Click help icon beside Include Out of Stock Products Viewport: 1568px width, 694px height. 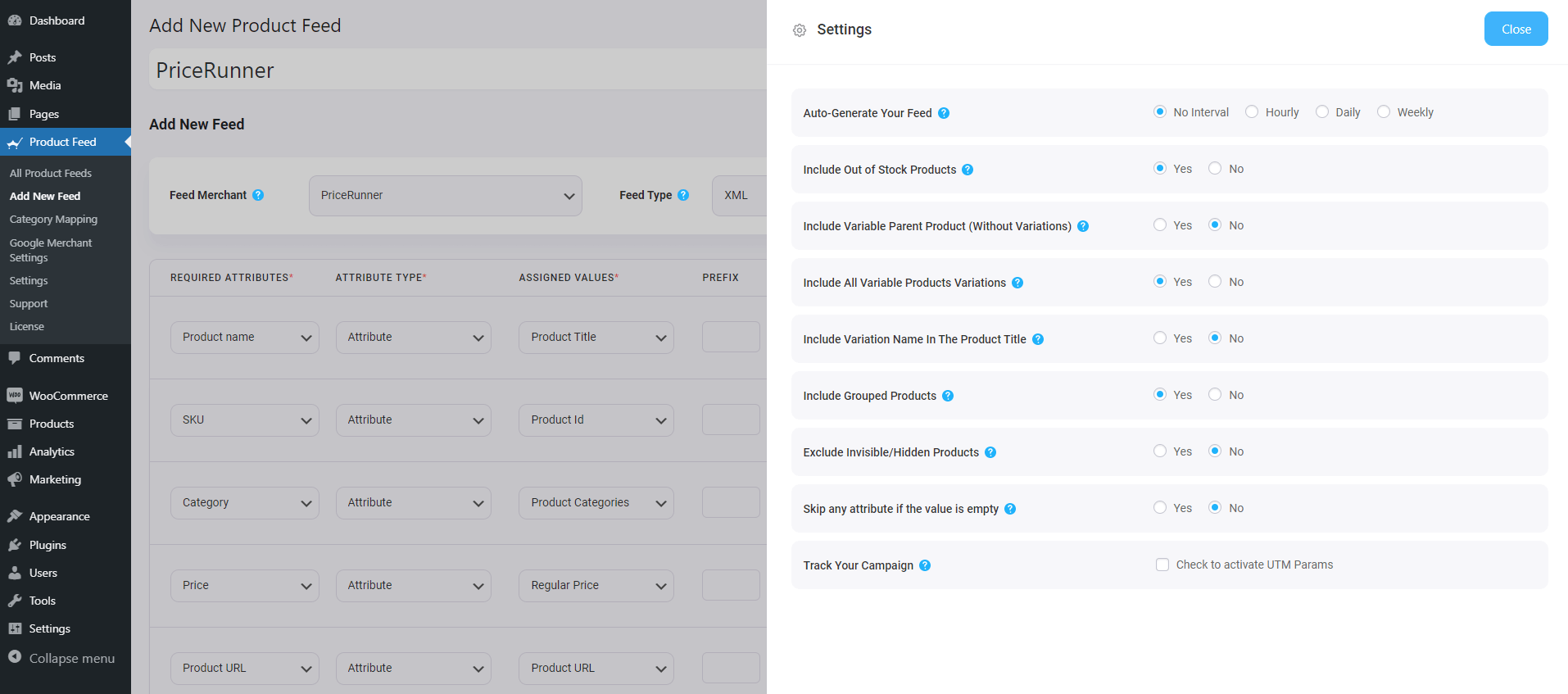point(968,170)
